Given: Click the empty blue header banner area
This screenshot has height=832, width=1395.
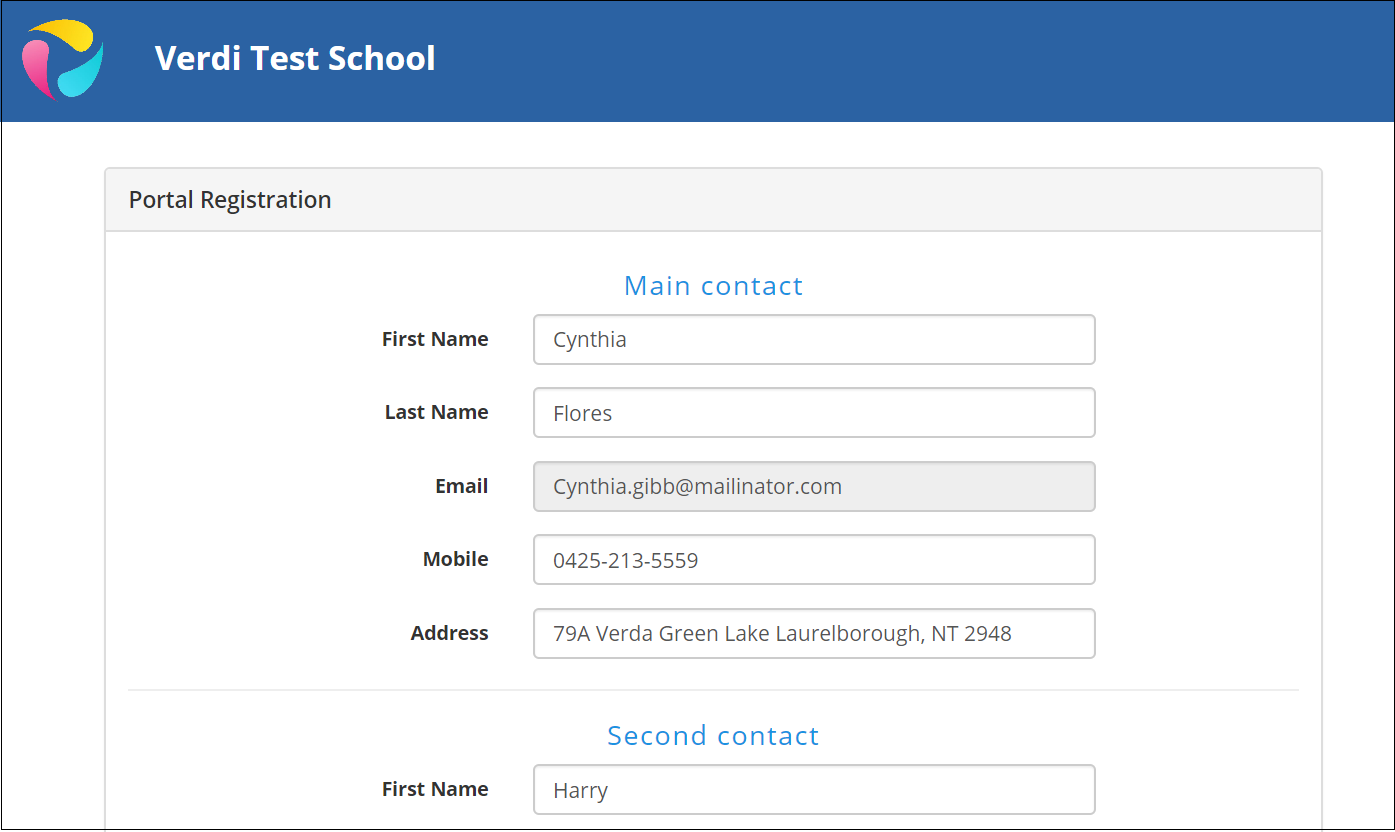Looking at the screenshot, I should pos(900,60).
